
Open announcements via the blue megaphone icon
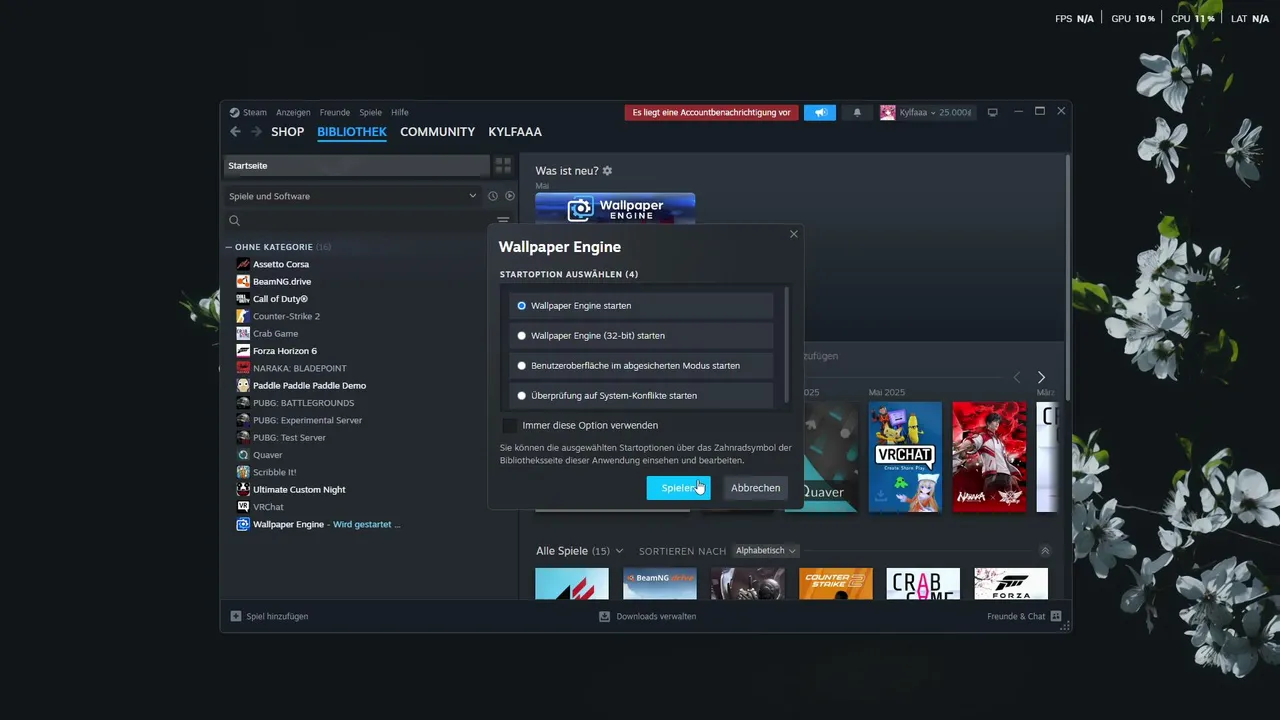[820, 113]
